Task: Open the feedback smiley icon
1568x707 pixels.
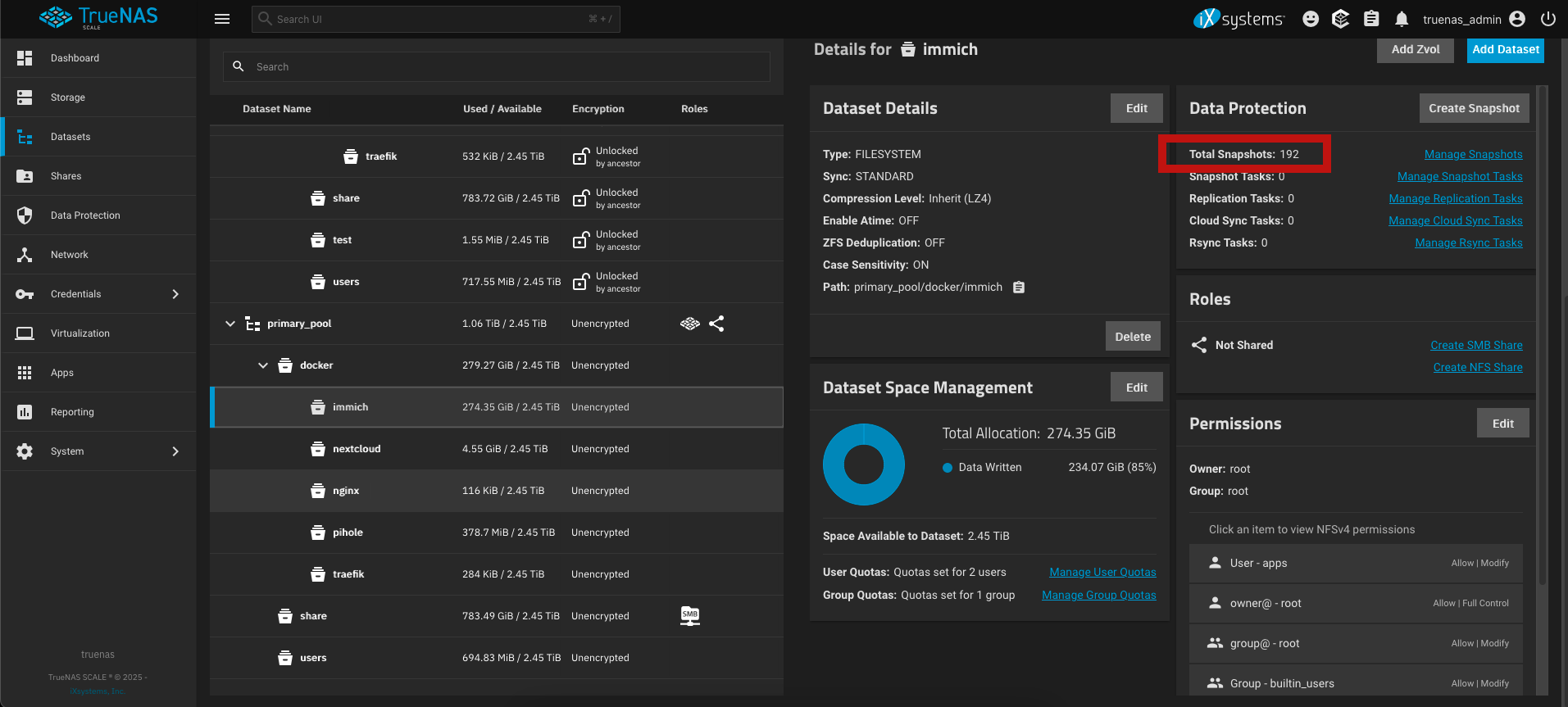Action: point(1311,19)
